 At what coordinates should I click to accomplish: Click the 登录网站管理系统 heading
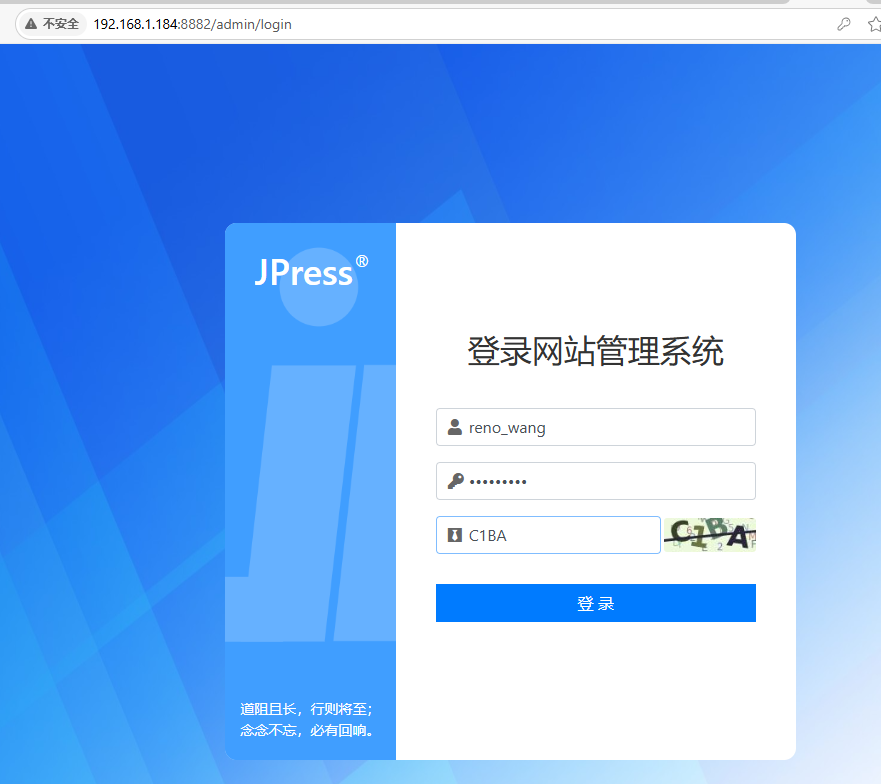point(595,351)
